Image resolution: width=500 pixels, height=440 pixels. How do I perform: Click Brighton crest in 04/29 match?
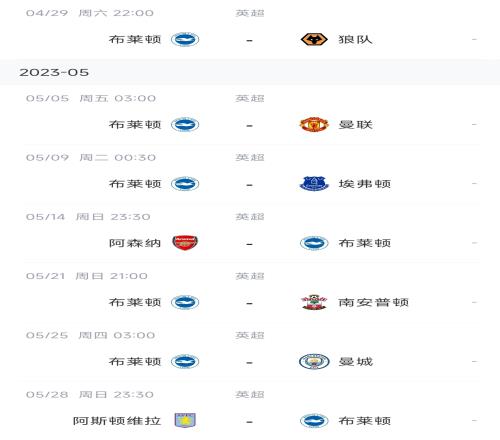coord(185,40)
